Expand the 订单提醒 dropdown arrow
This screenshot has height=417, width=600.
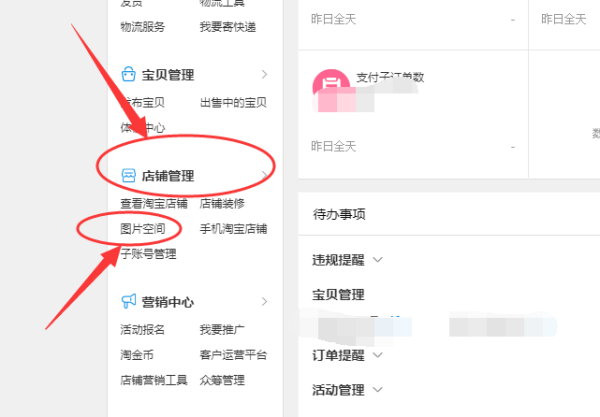tap(378, 355)
